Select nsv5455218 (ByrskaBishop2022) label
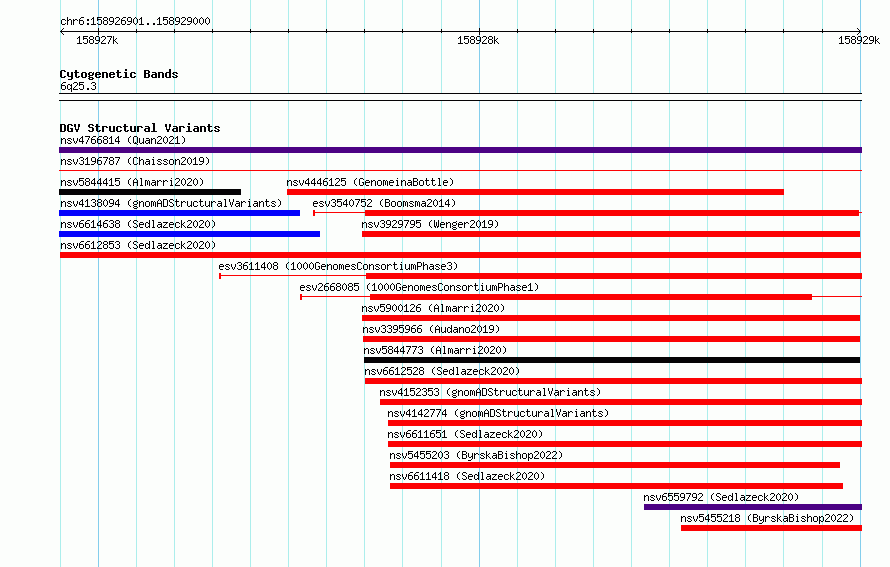This screenshot has width=890, height=567. pos(767,518)
